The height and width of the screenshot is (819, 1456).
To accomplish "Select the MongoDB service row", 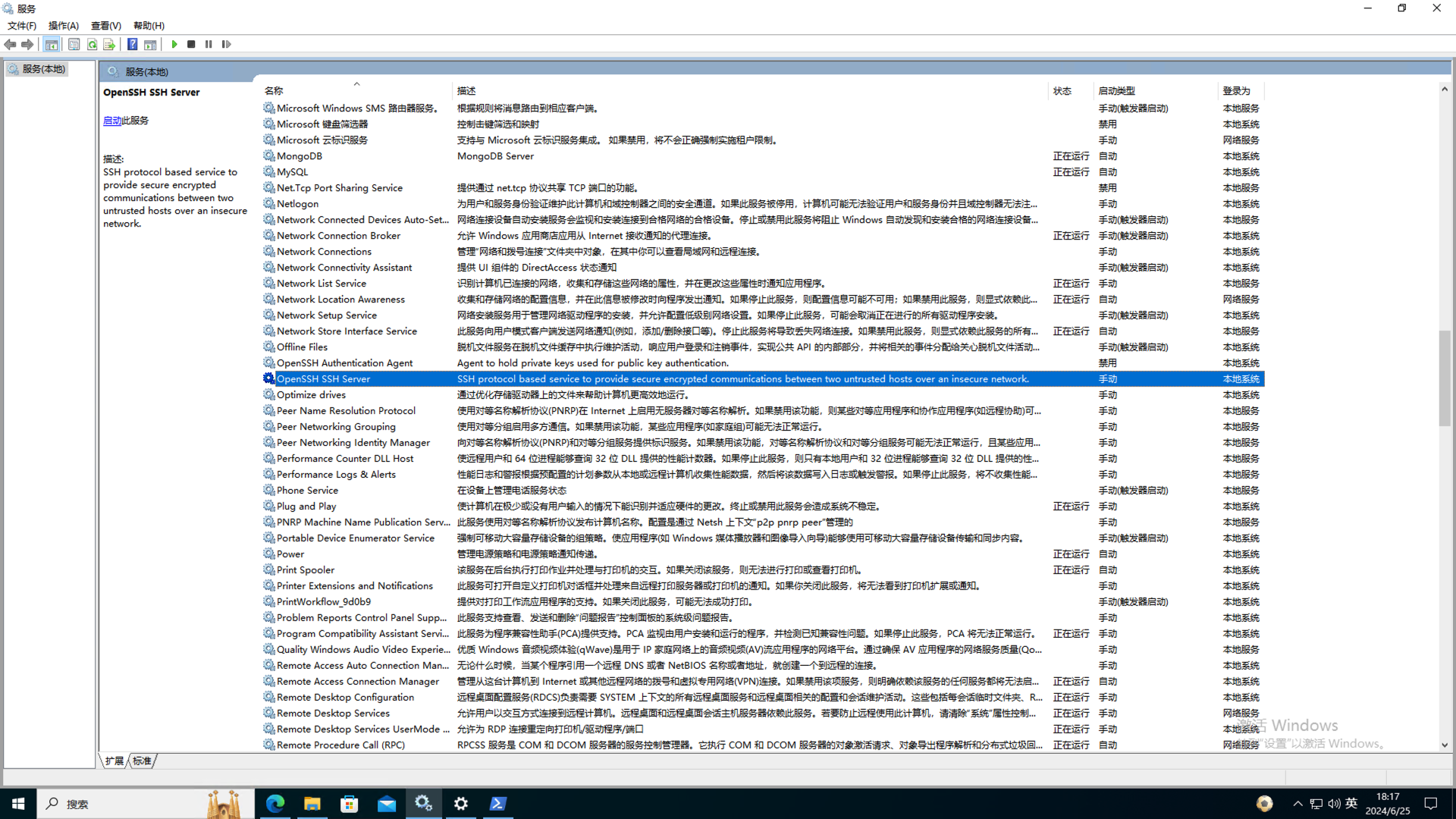I will (763, 156).
